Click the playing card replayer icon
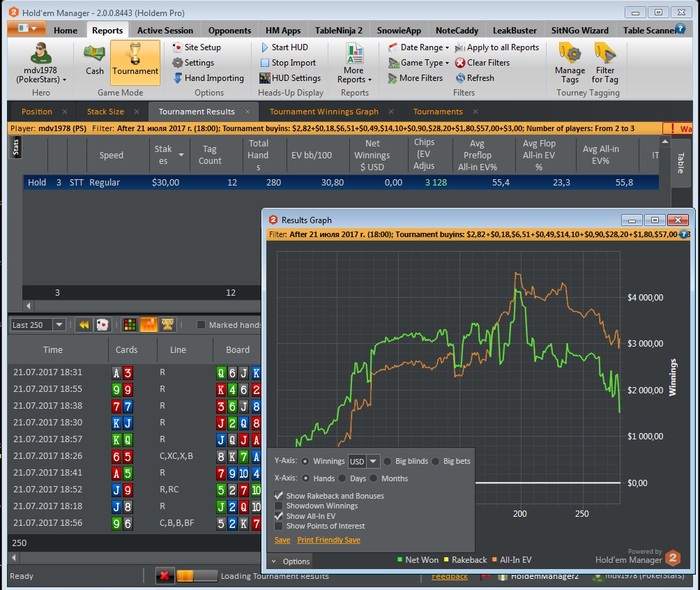The height and width of the screenshot is (590, 700). tap(102, 325)
